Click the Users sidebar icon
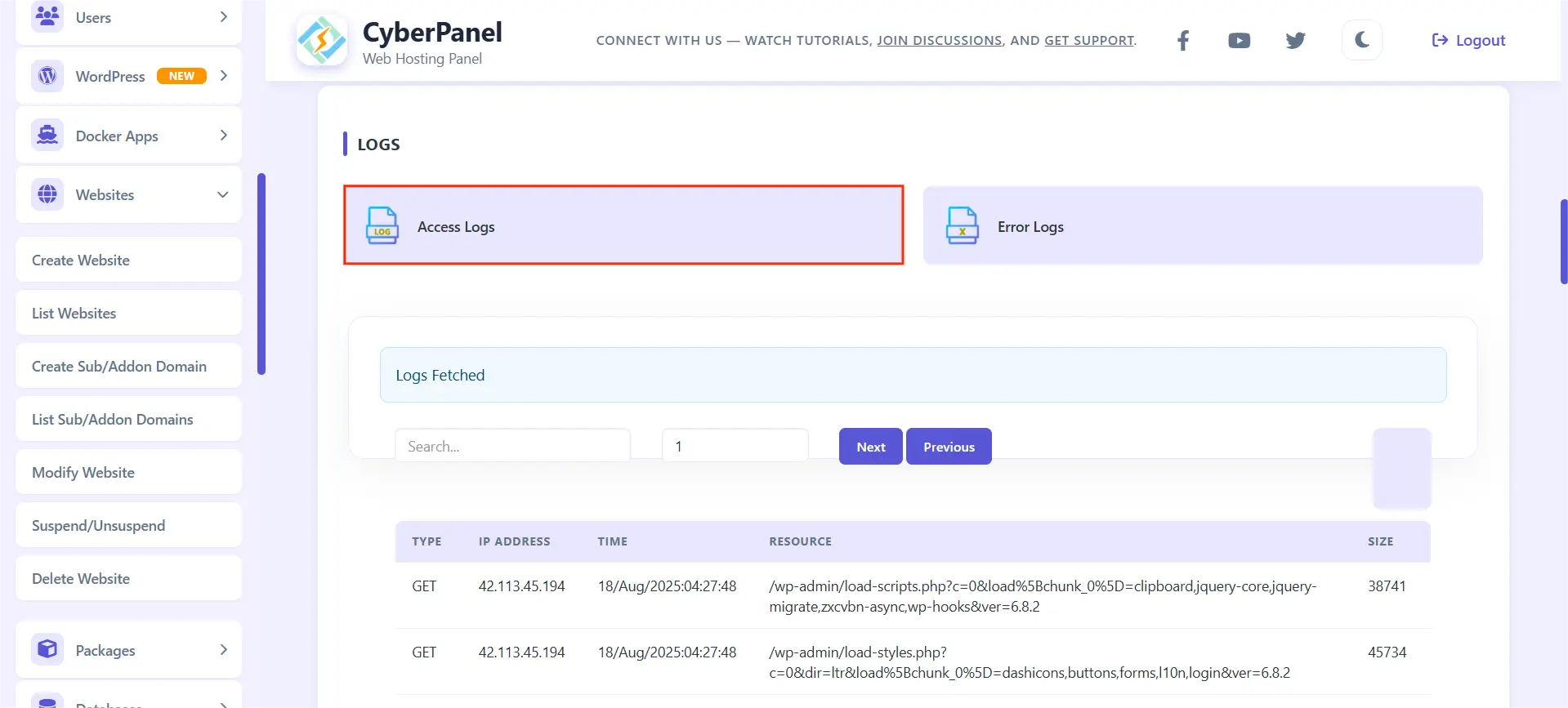Screen dimensions: 1568x708 coord(47,16)
